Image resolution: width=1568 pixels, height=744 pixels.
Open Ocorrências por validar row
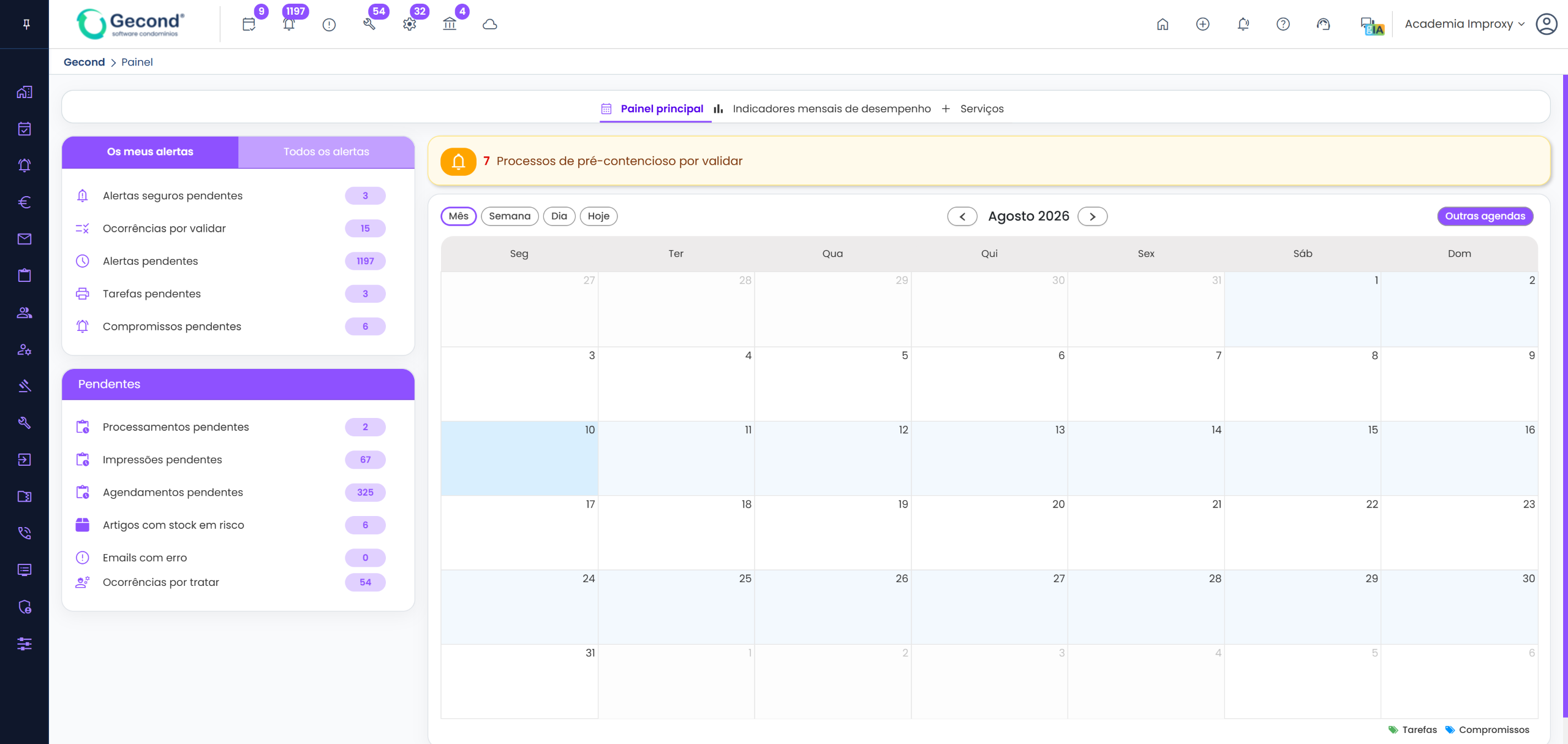point(231,228)
